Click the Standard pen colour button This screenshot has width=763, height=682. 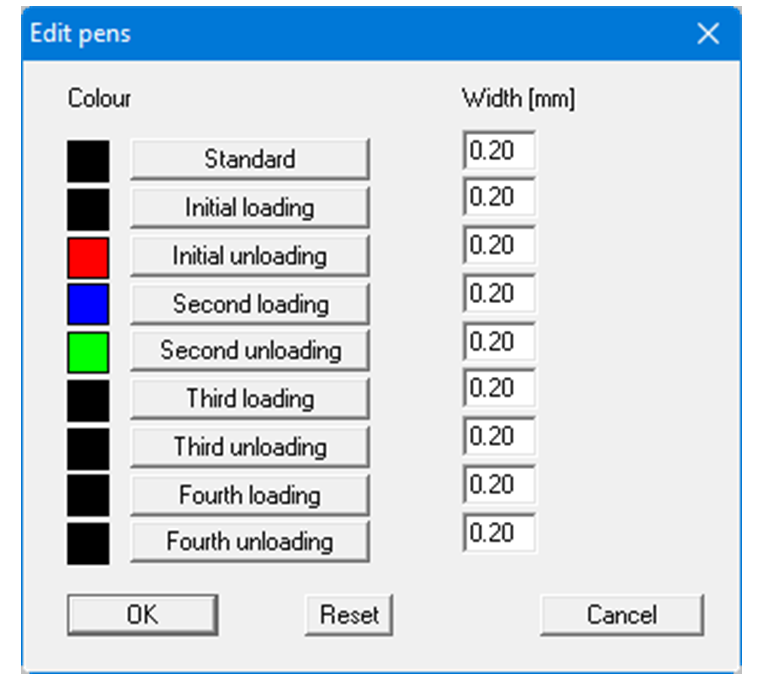click(x=249, y=159)
